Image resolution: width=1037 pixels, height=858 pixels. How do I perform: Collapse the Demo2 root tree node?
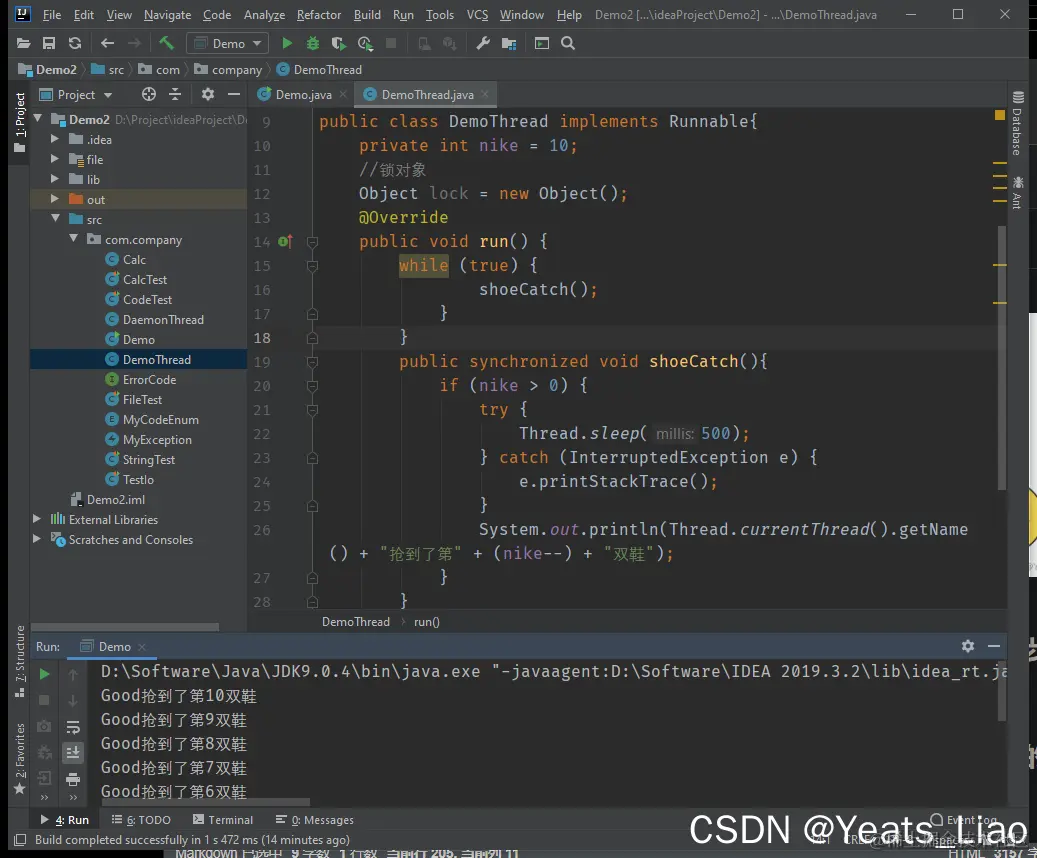(x=38, y=119)
